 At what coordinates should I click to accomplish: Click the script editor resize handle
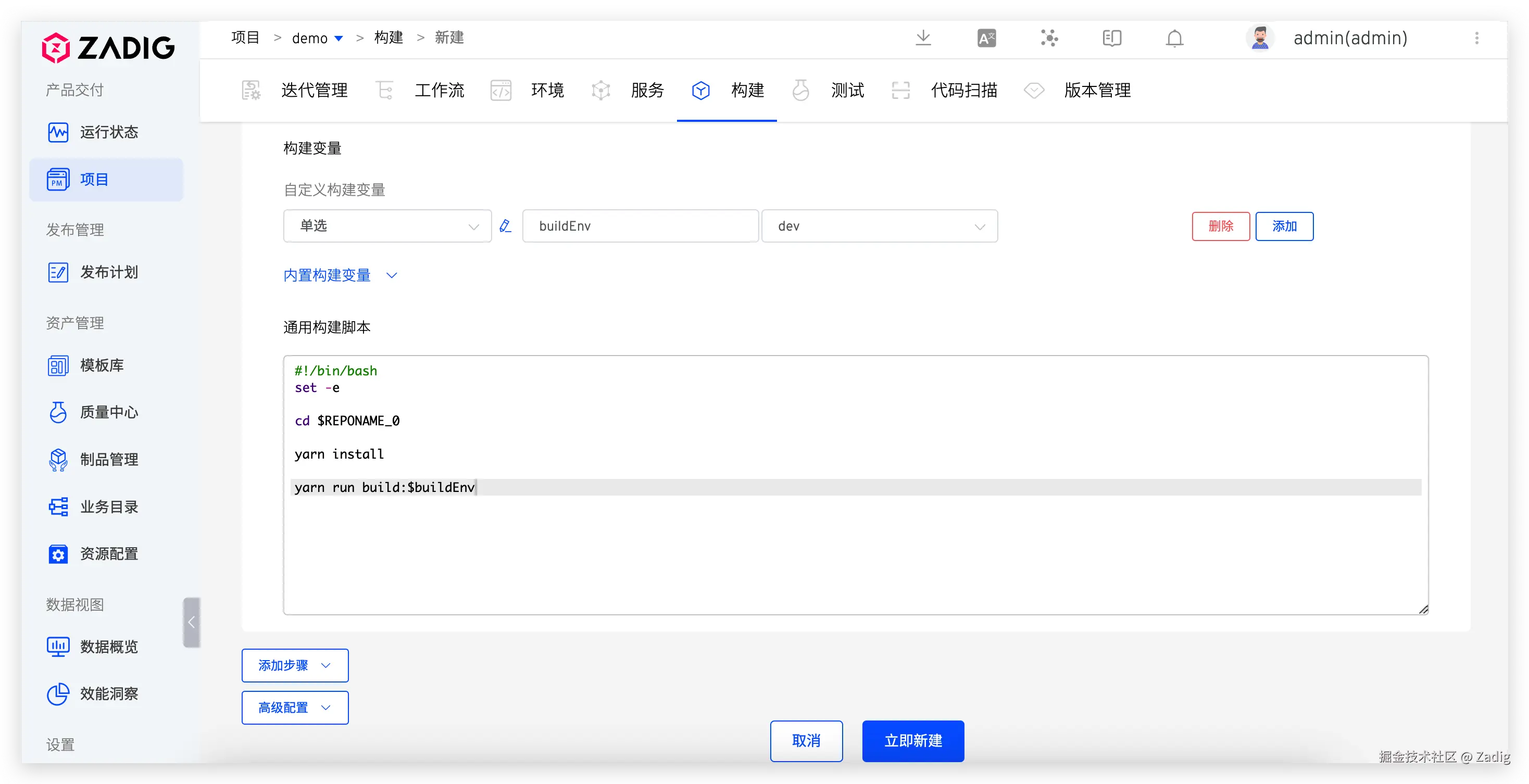tap(1423, 609)
